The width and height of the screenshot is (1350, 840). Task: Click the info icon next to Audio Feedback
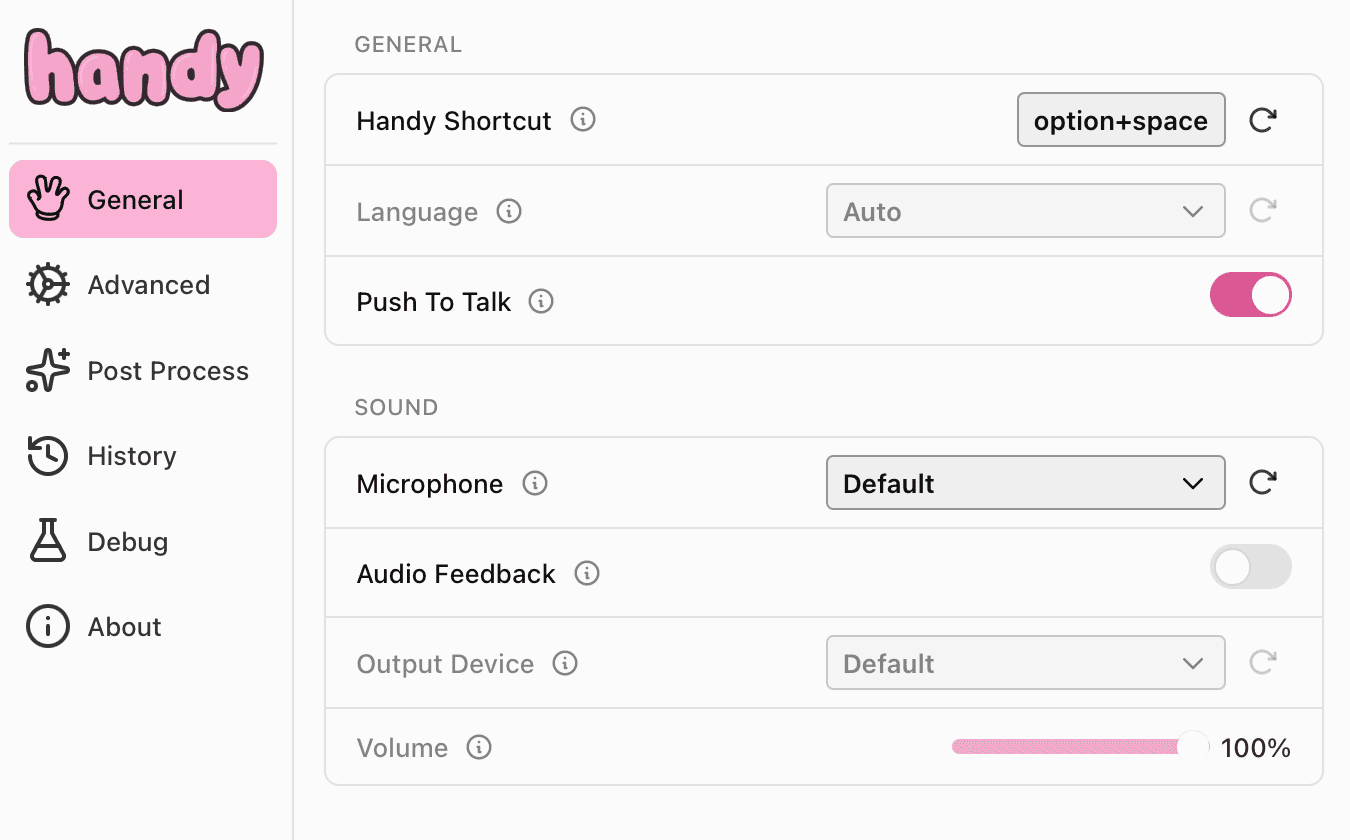587,574
